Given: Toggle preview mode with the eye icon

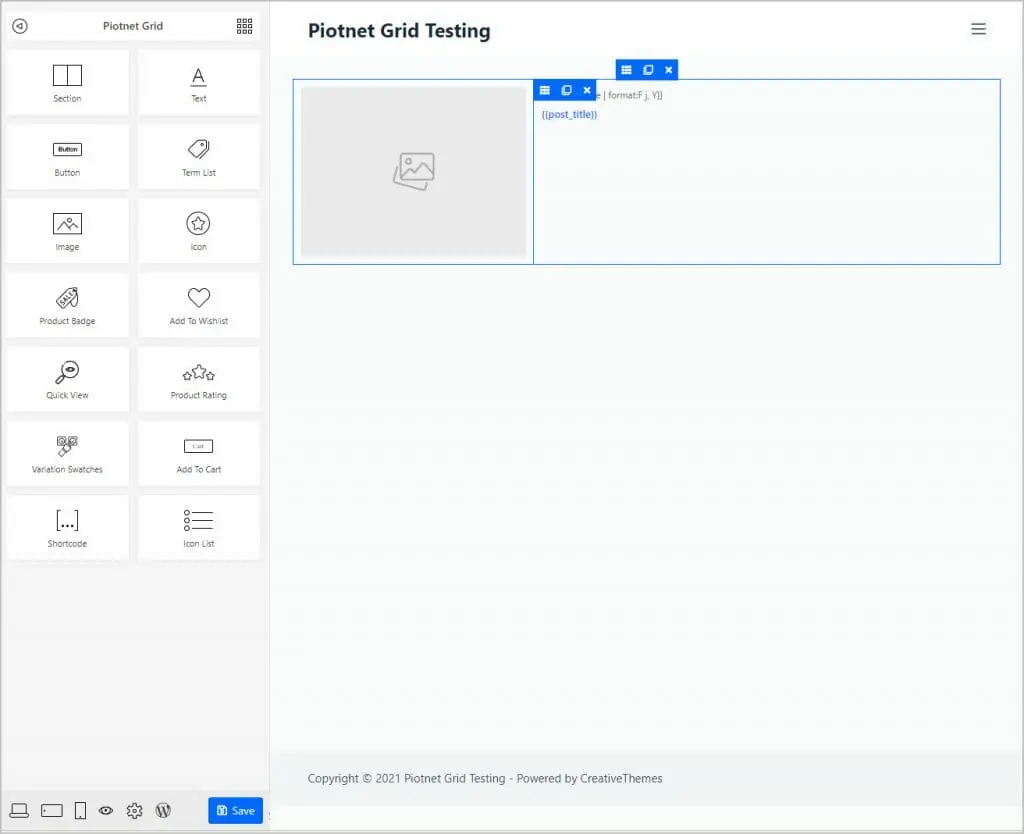Looking at the screenshot, I should click(x=106, y=811).
